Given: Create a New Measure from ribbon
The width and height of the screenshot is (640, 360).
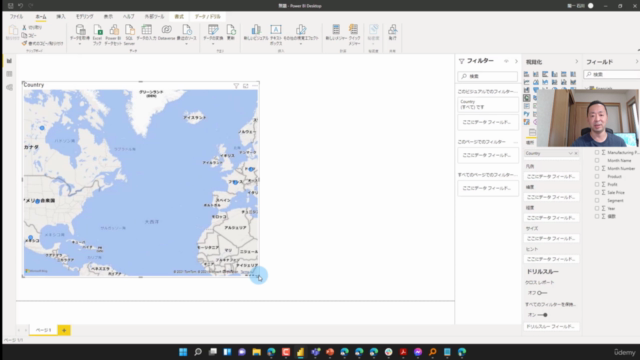Looking at the screenshot, I should click(336, 33).
